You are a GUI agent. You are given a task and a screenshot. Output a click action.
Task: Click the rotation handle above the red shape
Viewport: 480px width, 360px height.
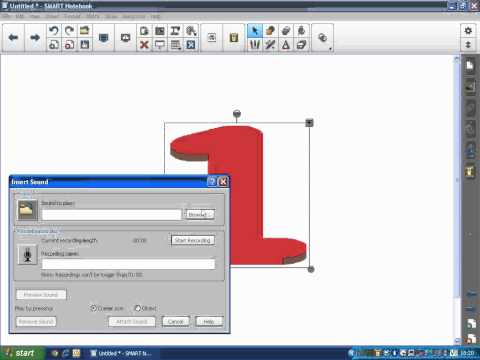237,114
